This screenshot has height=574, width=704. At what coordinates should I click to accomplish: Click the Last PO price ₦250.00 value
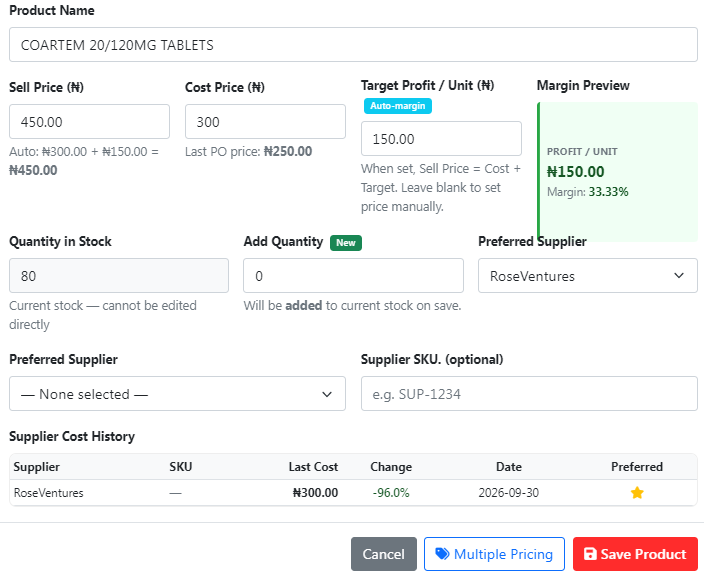pyautogui.click(x=288, y=151)
